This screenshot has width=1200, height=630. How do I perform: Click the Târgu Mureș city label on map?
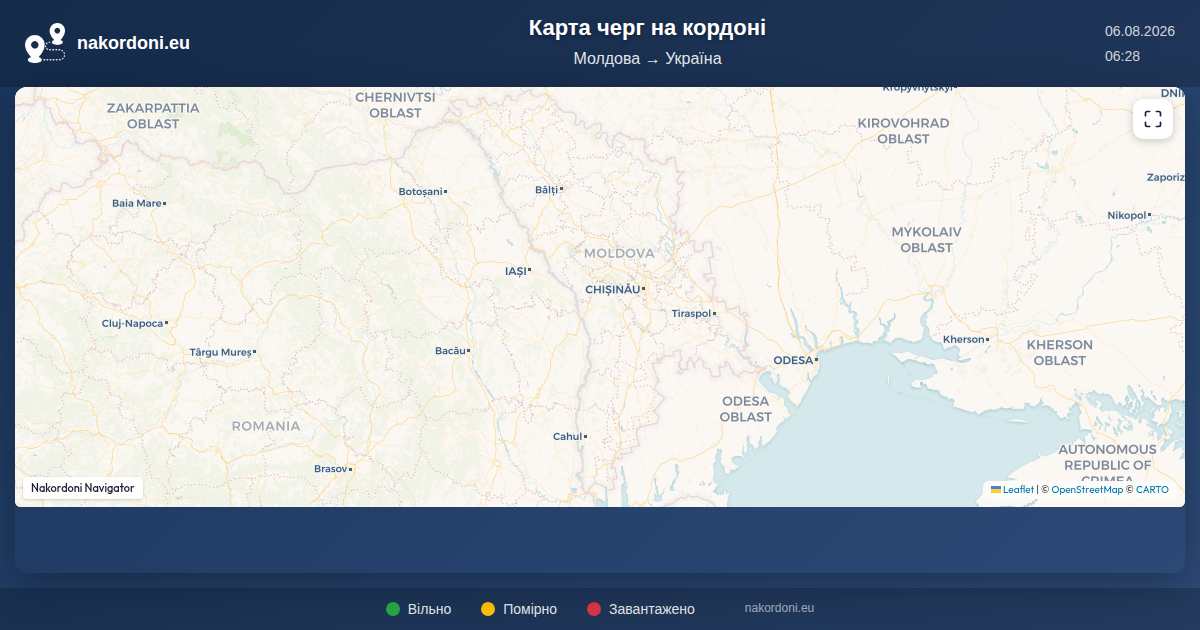[x=221, y=353]
